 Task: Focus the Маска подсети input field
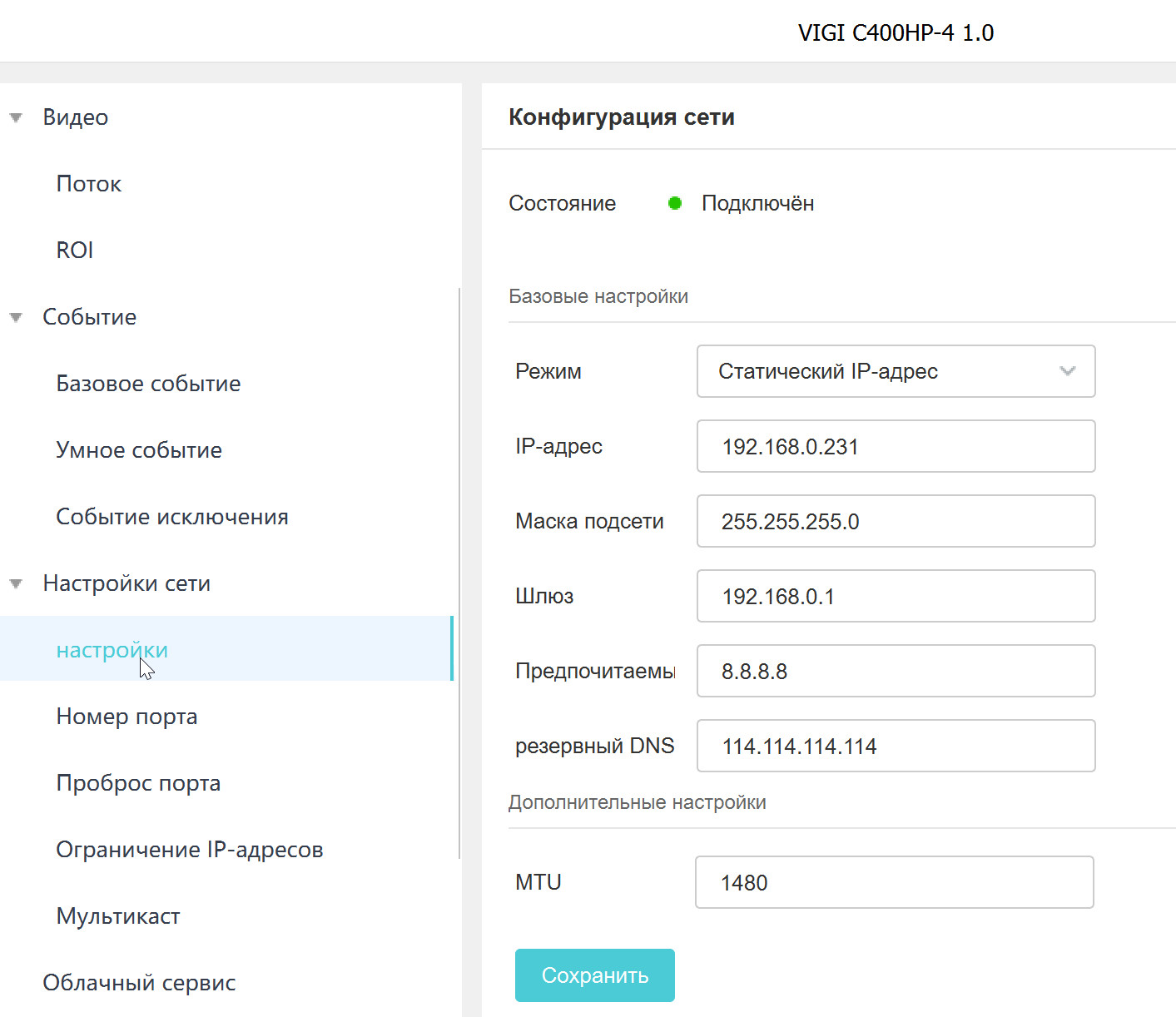click(896, 521)
